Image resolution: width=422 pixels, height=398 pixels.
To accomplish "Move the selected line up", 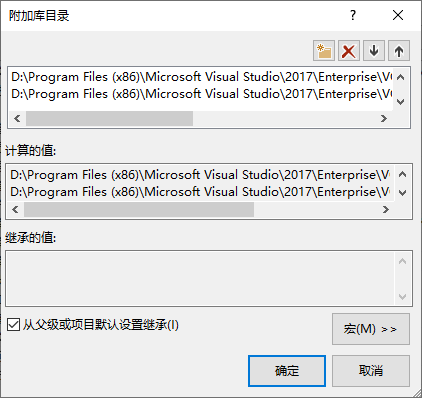I will [399, 51].
